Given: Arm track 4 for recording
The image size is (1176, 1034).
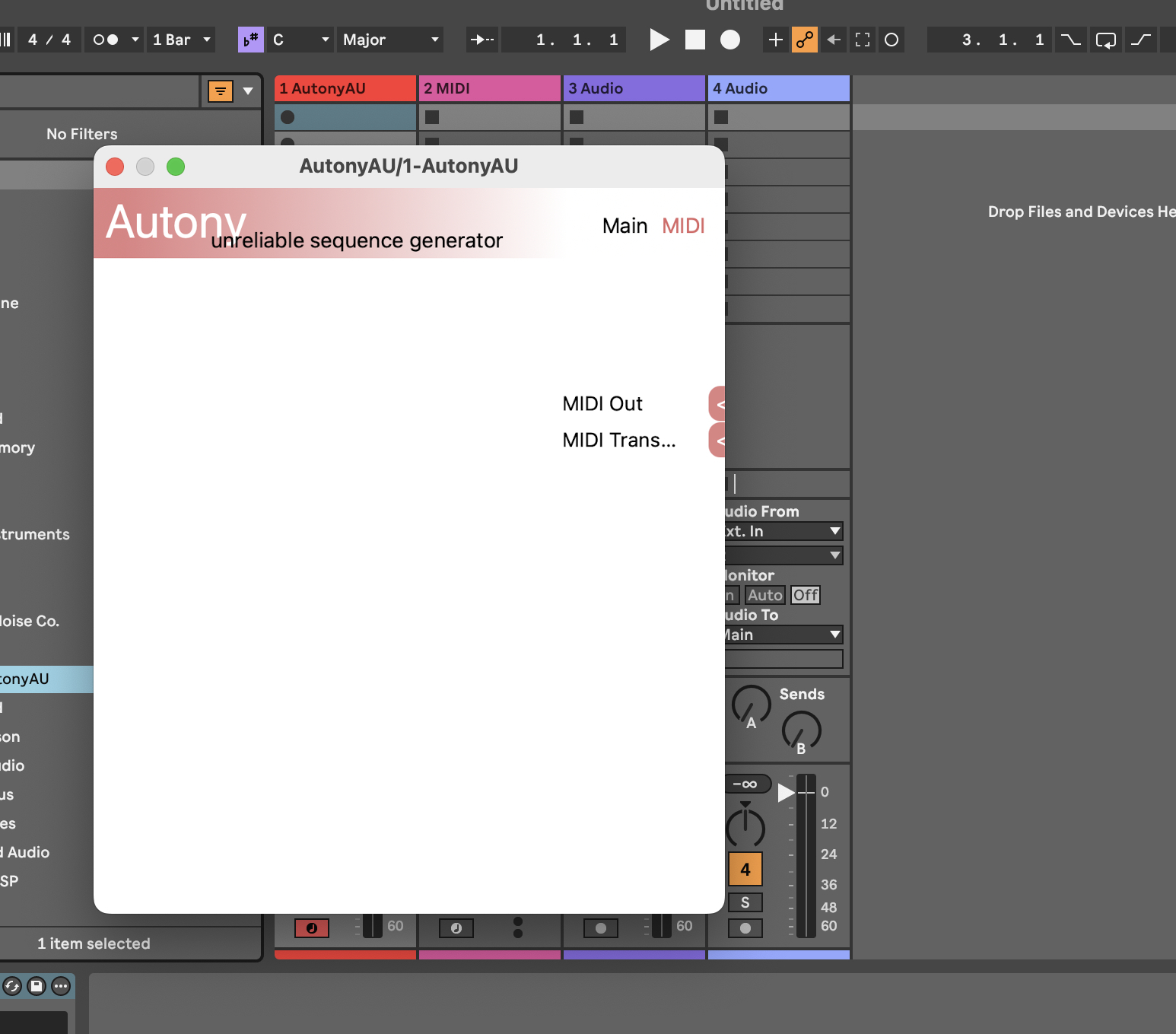Looking at the screenshot, I should 745,928.
